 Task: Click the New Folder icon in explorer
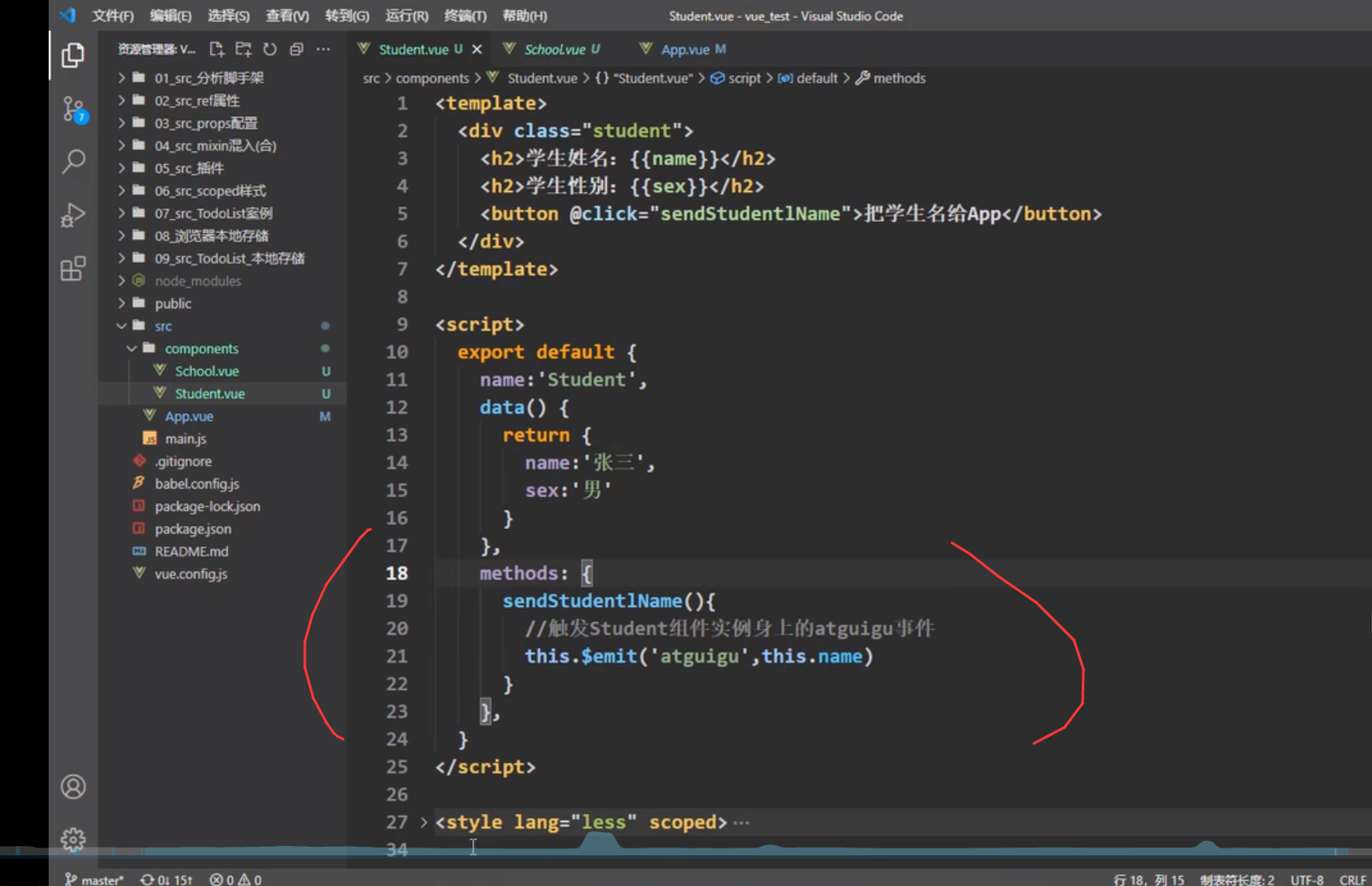tap(243, 50)
